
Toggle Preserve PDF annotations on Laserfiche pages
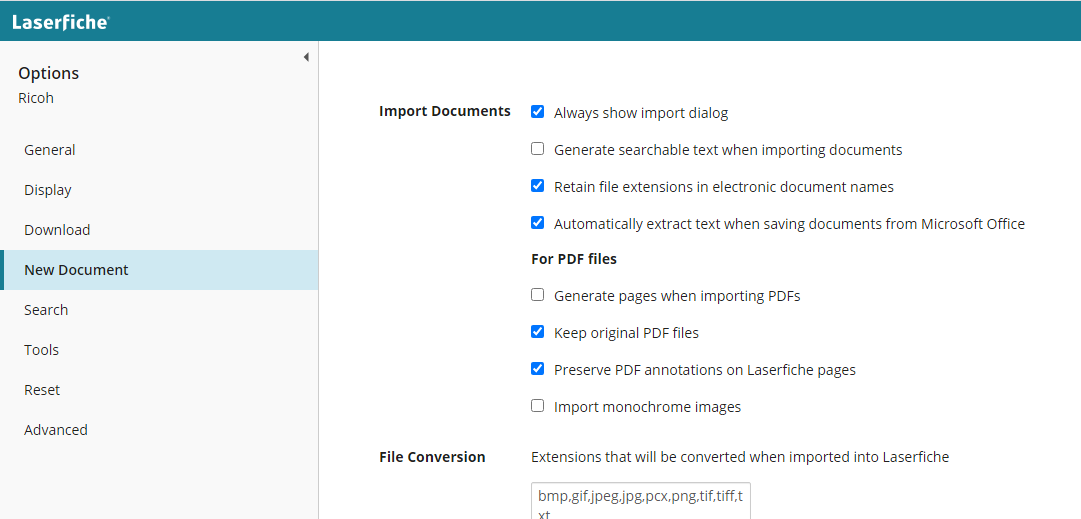coord(538,369)
